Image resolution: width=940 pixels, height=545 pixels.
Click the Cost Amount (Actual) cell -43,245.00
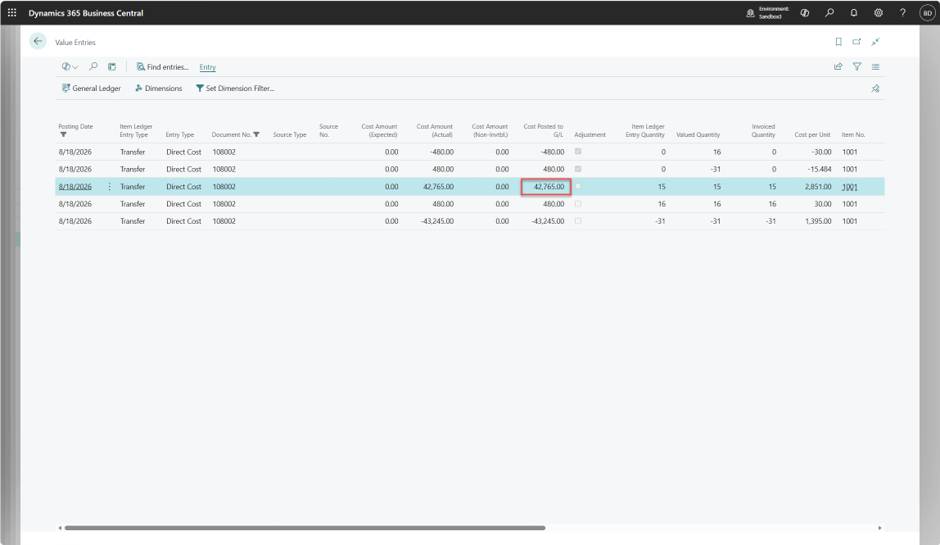pos(438,221)
